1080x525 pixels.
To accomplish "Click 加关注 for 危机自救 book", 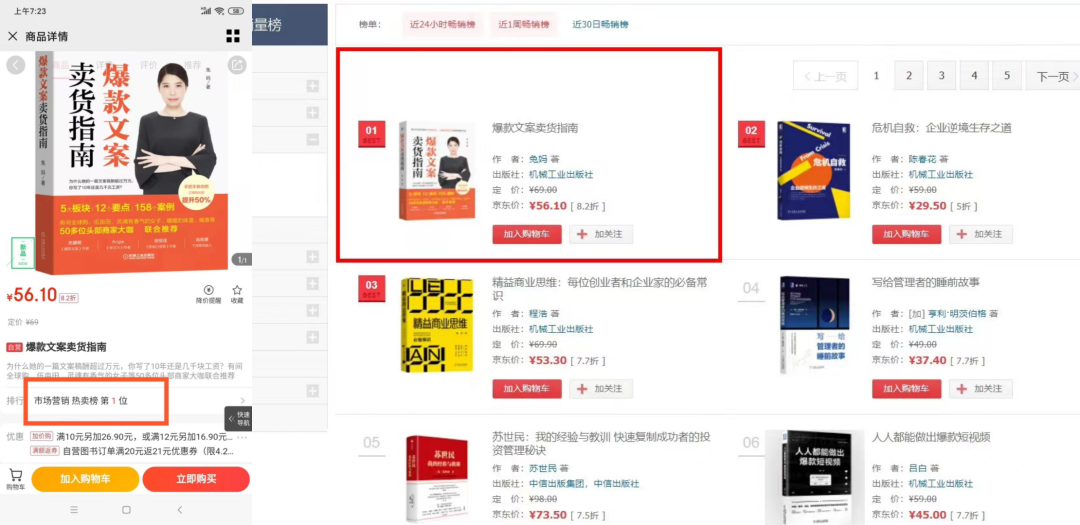I will point(981,234).
